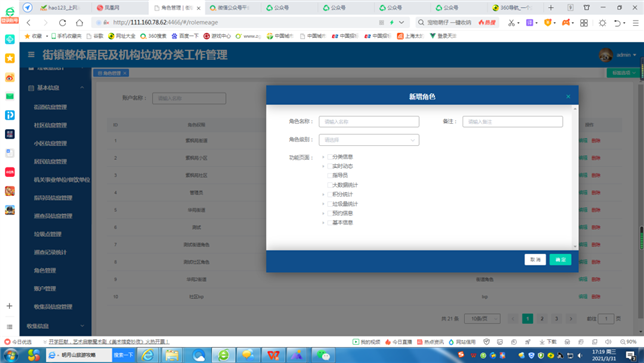
Task: Expand the 垃圾量统计 tree node arrow
Action: pyautogui.click(x=323, y=204)
